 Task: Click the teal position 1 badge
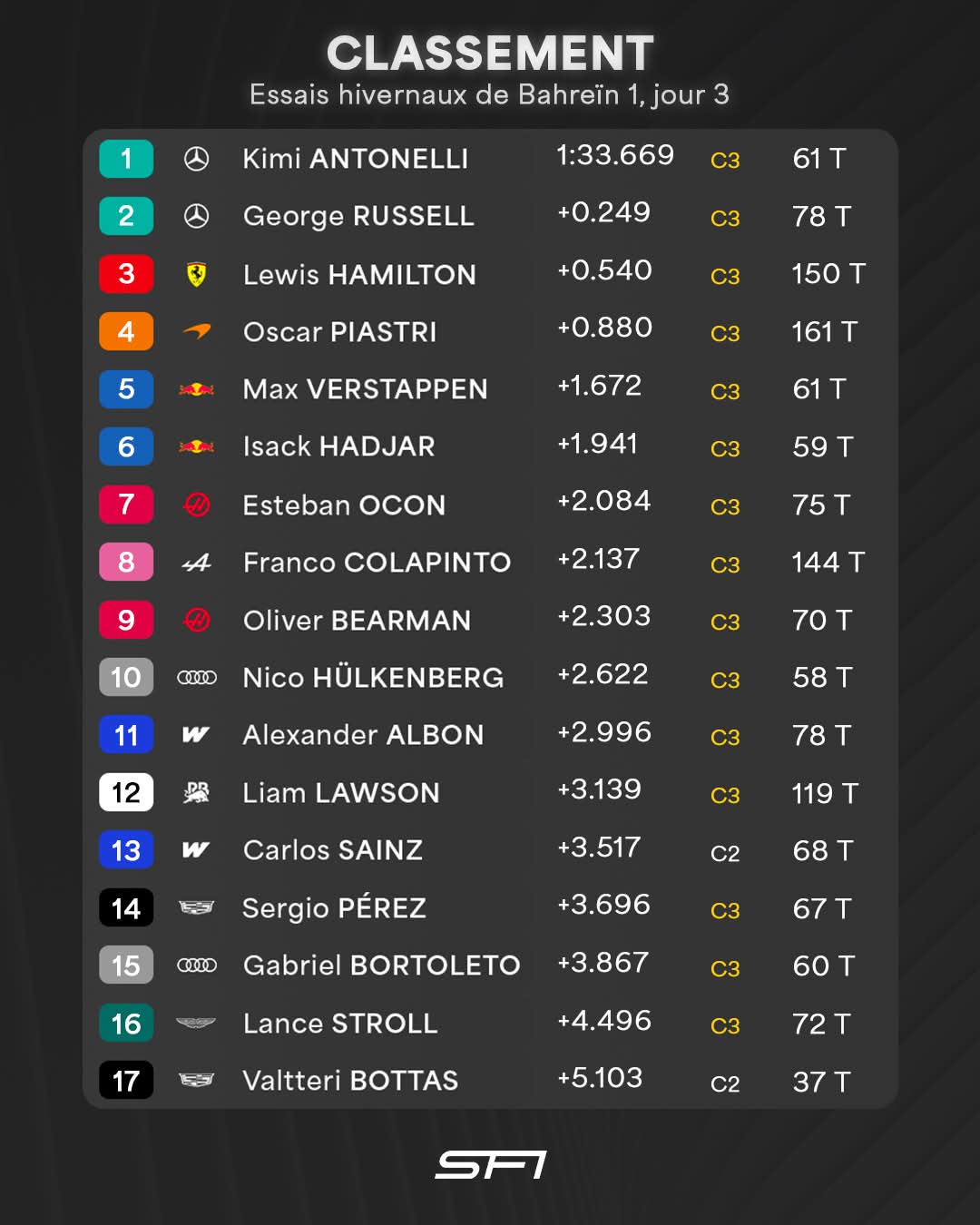click(126, 159)
